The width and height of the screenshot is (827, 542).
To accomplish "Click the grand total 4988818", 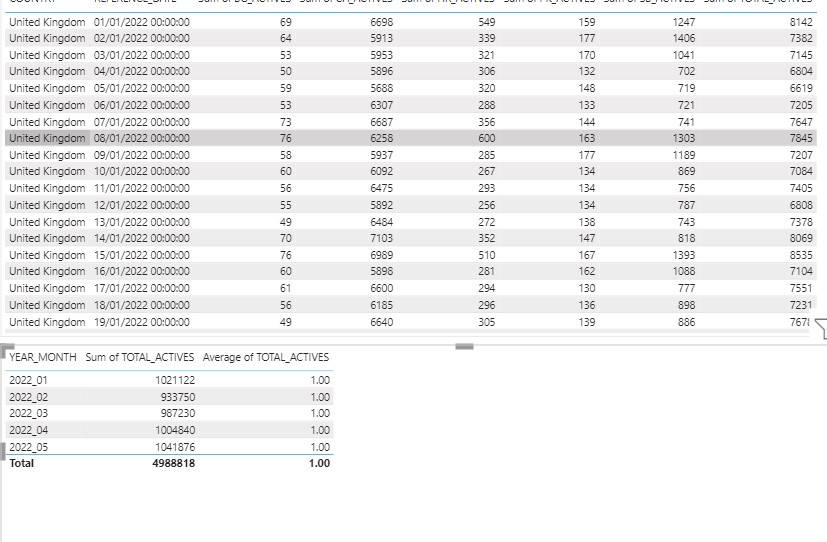I will 174,463.
